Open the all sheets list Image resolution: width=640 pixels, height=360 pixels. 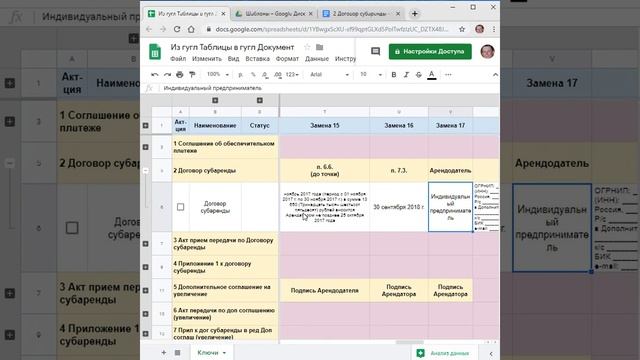178,353
